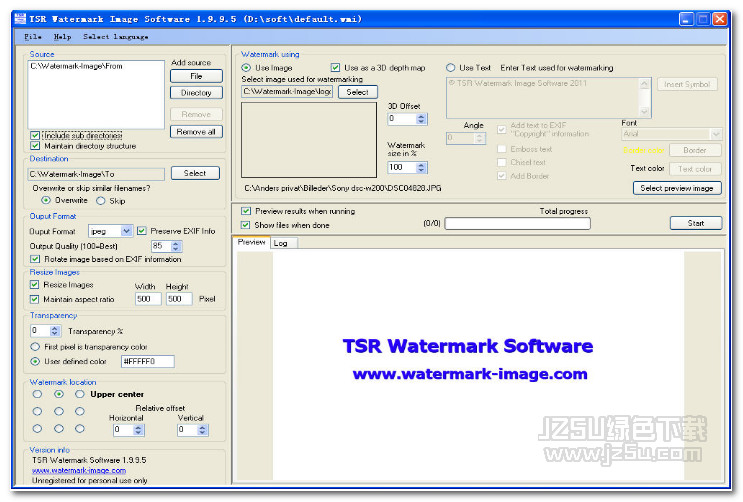Toggle Show files when done checkbox
The height and width of the screenshot is (502, 743).
point(245,225)
